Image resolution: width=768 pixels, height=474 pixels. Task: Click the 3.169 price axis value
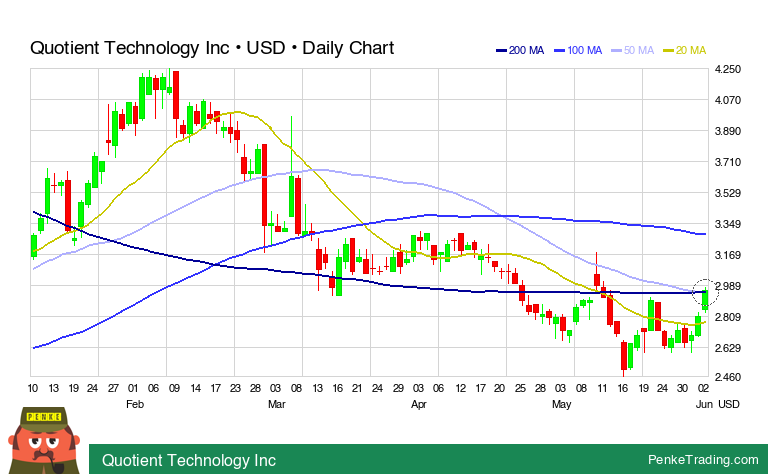[x=728, y=255]
